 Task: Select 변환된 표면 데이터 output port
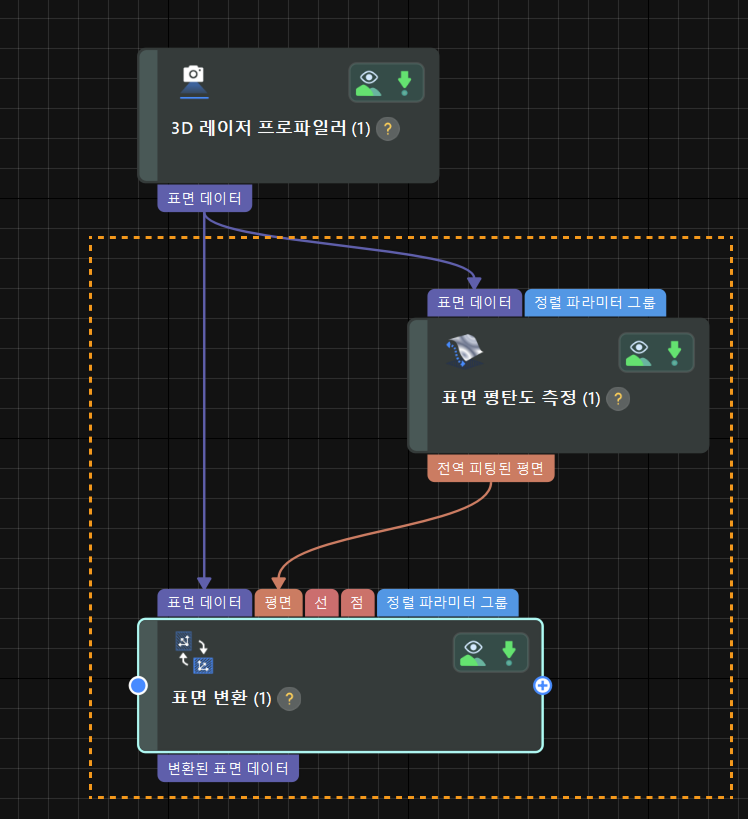click(x=228, y=768)
